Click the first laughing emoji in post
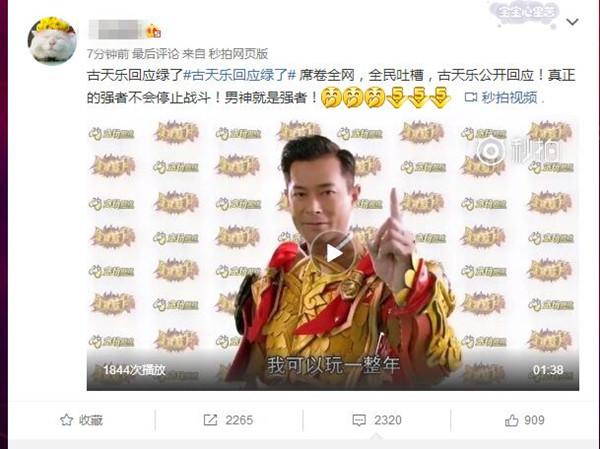The width and height of the screenshot is (600, 449). pos(331,97)
